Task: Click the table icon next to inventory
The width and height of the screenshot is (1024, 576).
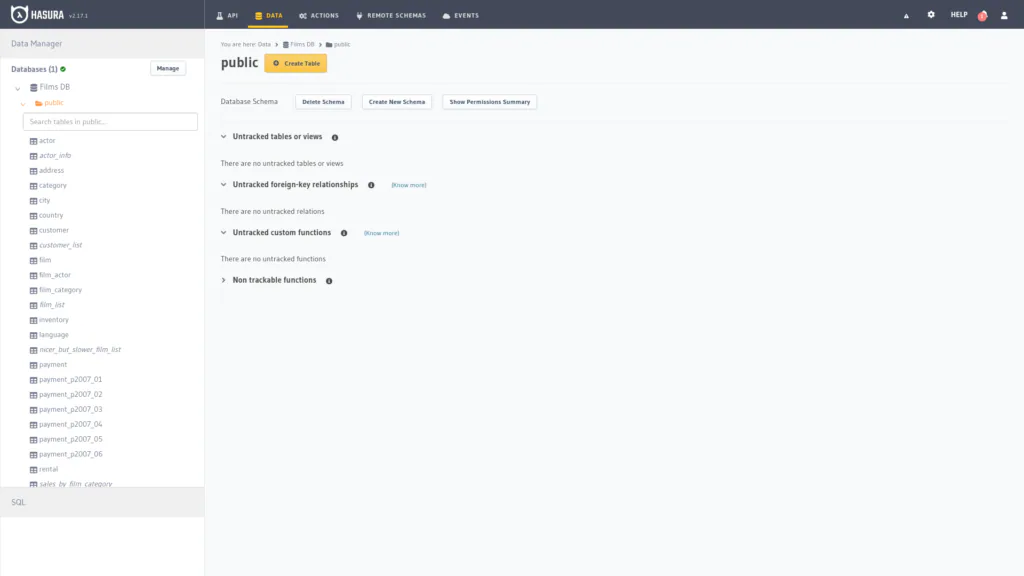Action: pos(33,320)
